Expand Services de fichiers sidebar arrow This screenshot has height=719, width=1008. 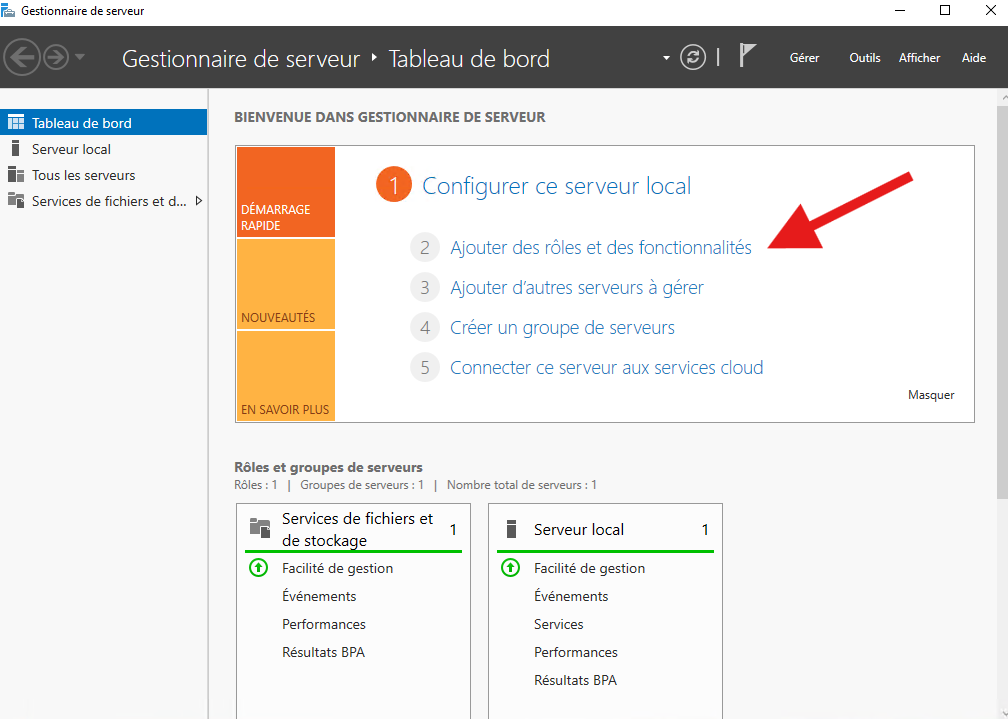(198, 201)
